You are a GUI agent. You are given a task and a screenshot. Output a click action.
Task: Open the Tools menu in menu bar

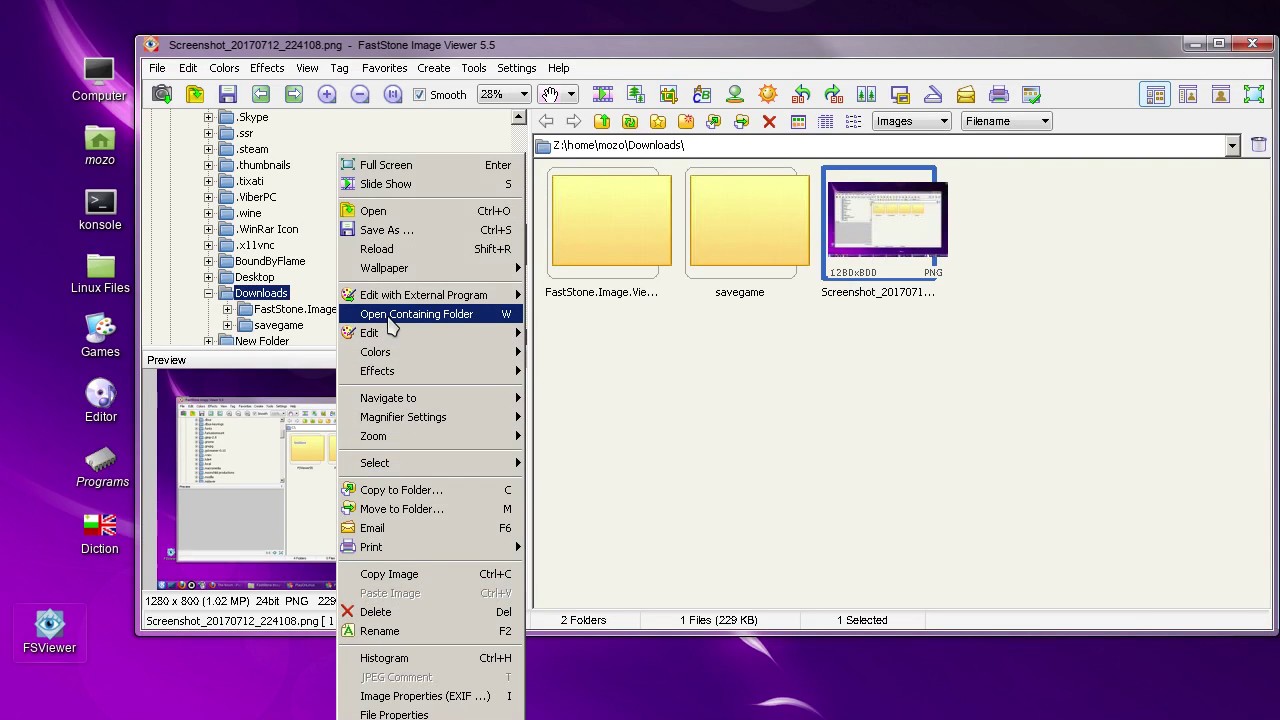[x=474, y=68]
